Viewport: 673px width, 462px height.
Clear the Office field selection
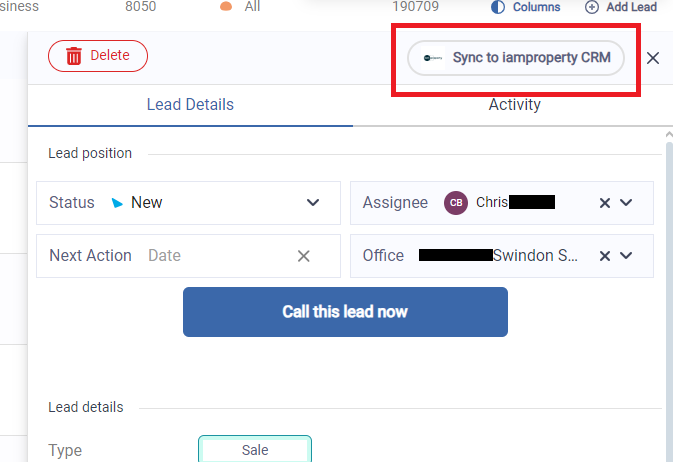[x=604, y=256]
